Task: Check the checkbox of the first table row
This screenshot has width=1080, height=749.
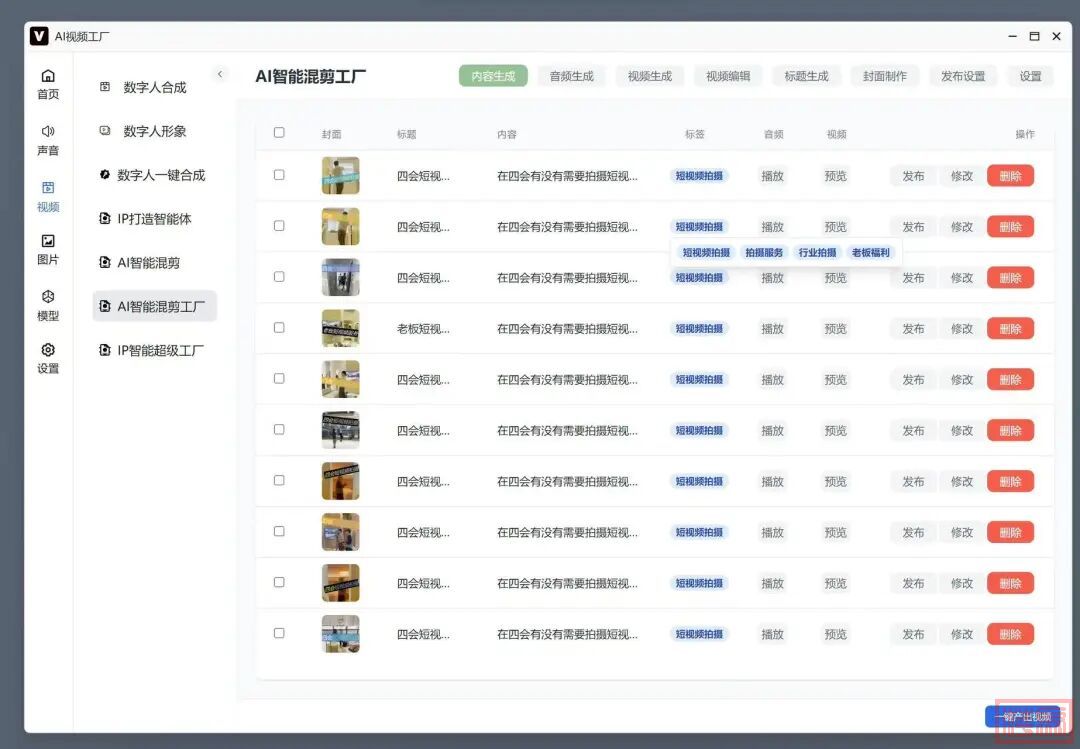Action: click(279, 175)
